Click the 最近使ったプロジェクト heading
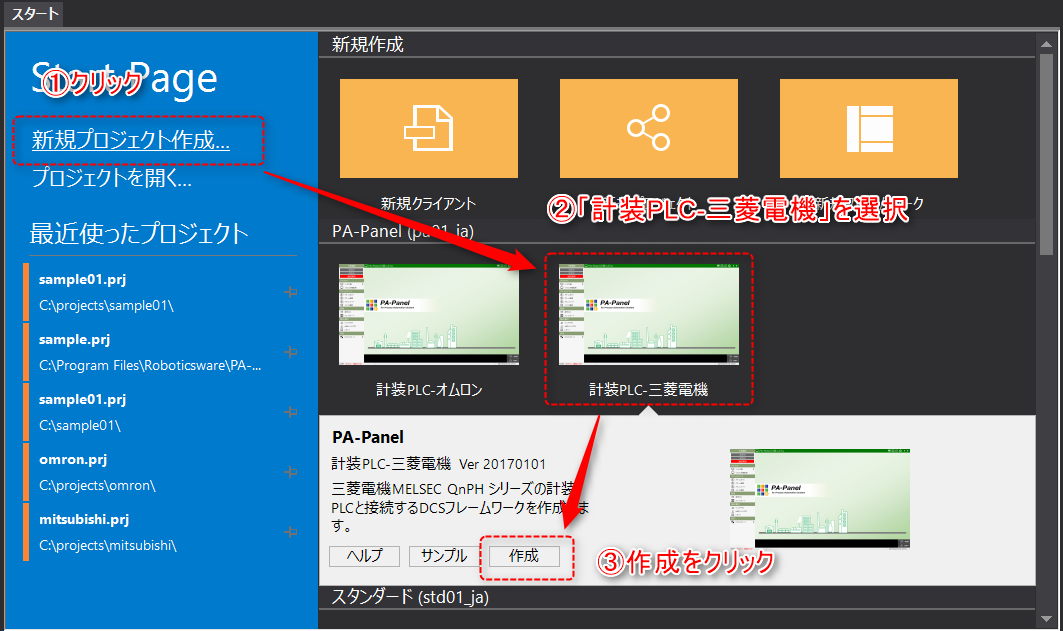This screenshot has width=1063, height=631. (139, 234)
